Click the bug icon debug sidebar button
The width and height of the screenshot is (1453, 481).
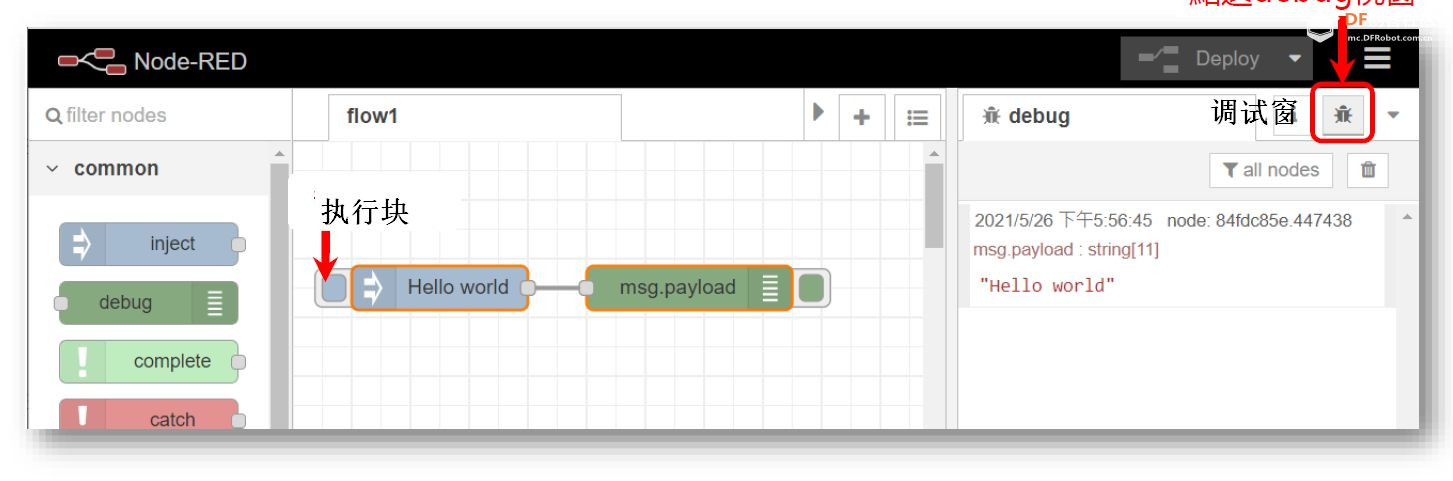tap(1343, 115)
